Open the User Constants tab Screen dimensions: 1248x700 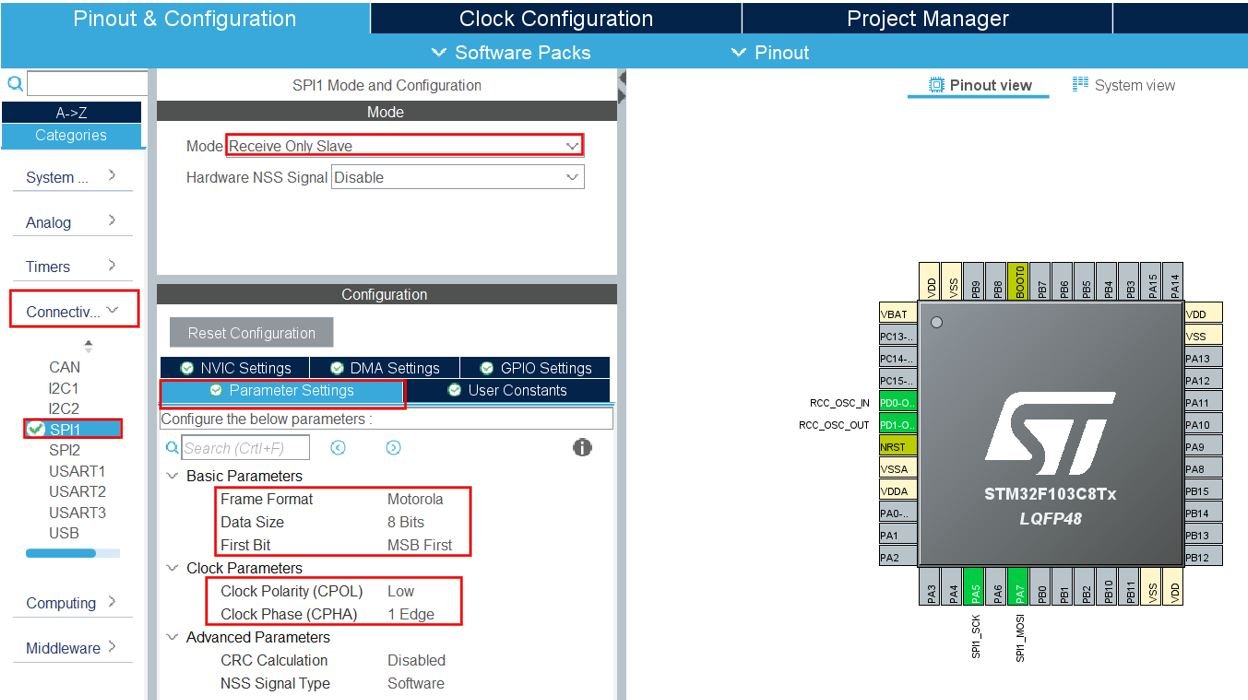coord(508,391)
